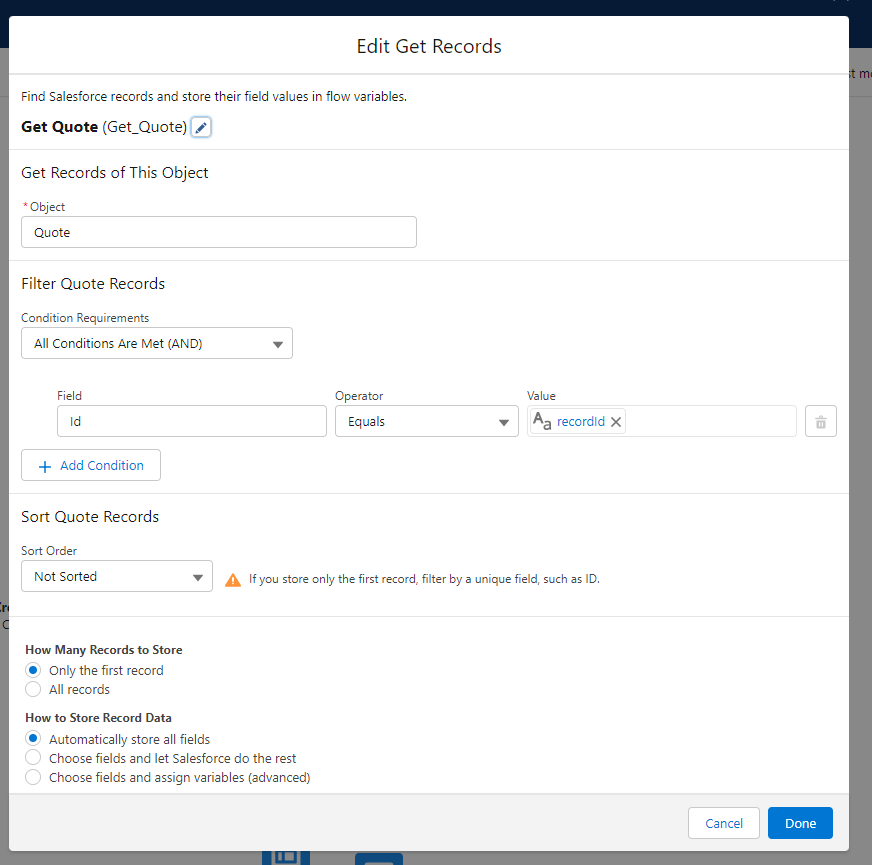The image size is (872, 865).
Task: Click into the Object Quote field
Action: 218,233
